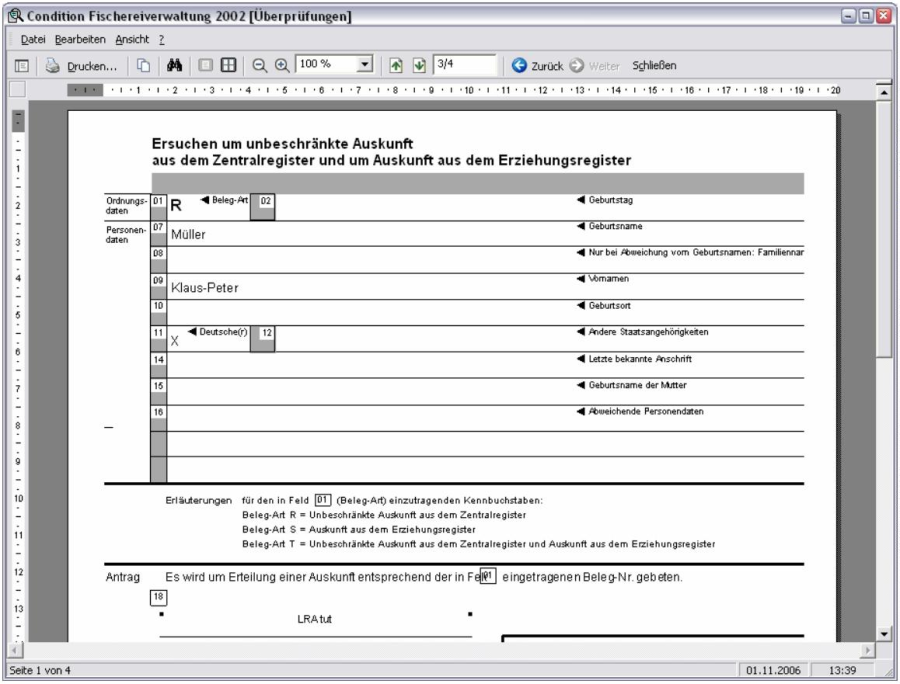
Task: Click the vertical scrollbar down arrow
Action: tap(883, 635)
